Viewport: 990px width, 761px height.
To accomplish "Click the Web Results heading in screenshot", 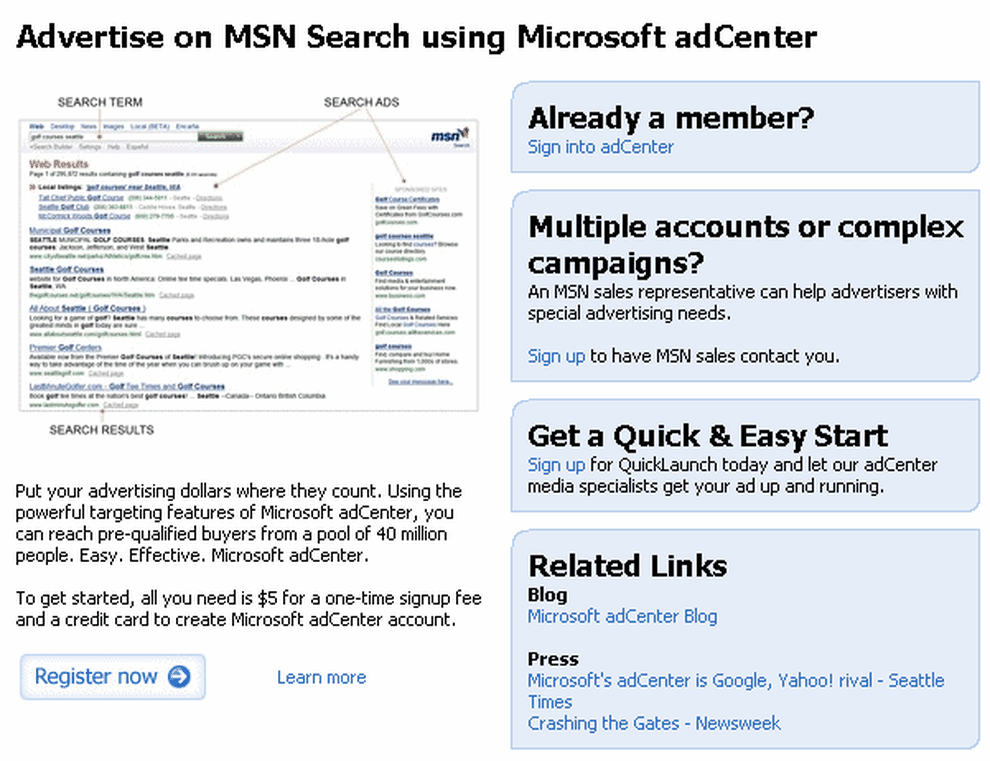I will tap(59, 164).
